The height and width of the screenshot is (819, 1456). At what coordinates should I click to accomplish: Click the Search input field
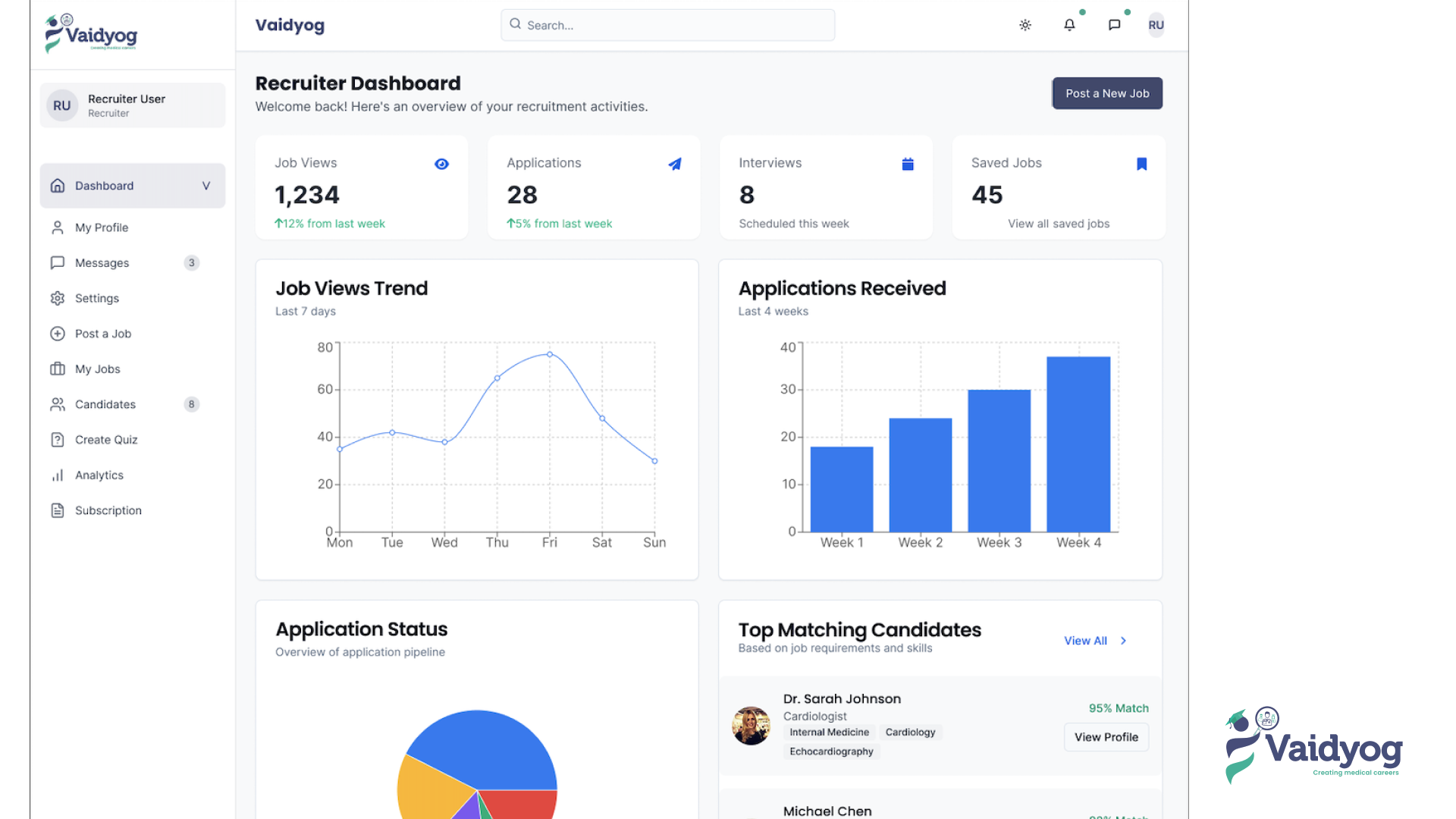667,25
